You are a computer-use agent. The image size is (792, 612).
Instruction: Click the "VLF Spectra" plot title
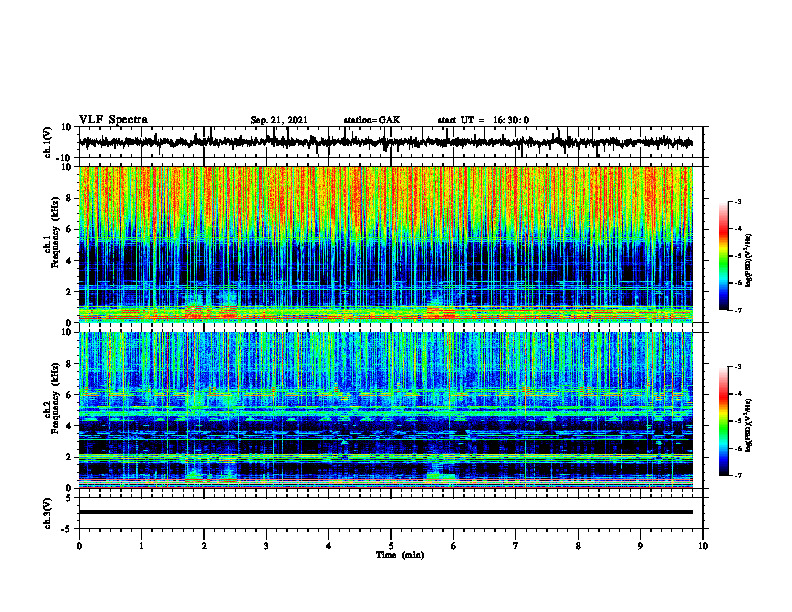click(113, 120)
